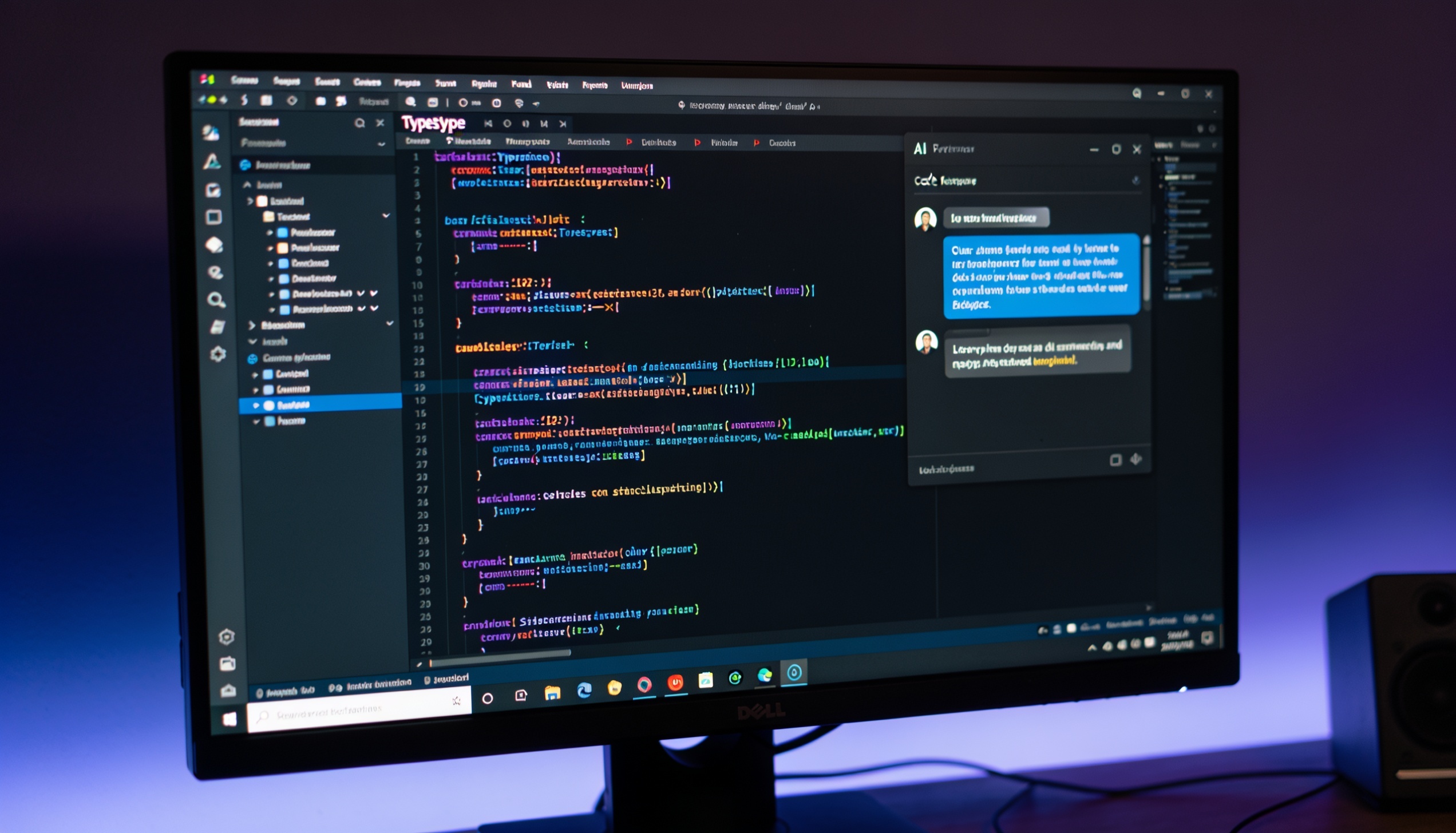Click the X icon beside the Typesype tab controls
This screenshot has height=833, width=1456.
pyautogui.click(x=563, y=124)
